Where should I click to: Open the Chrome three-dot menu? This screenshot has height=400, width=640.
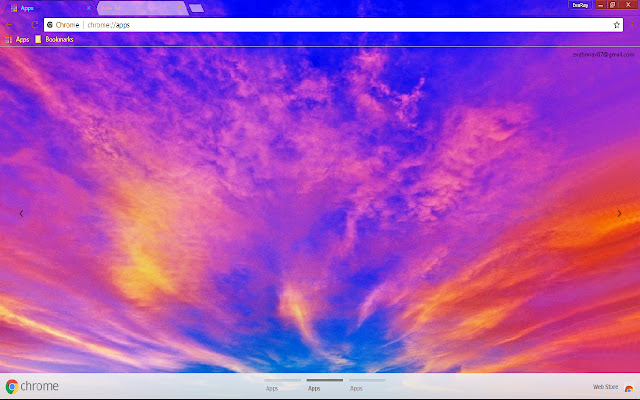pyautogui.click(x=631, y=24)
